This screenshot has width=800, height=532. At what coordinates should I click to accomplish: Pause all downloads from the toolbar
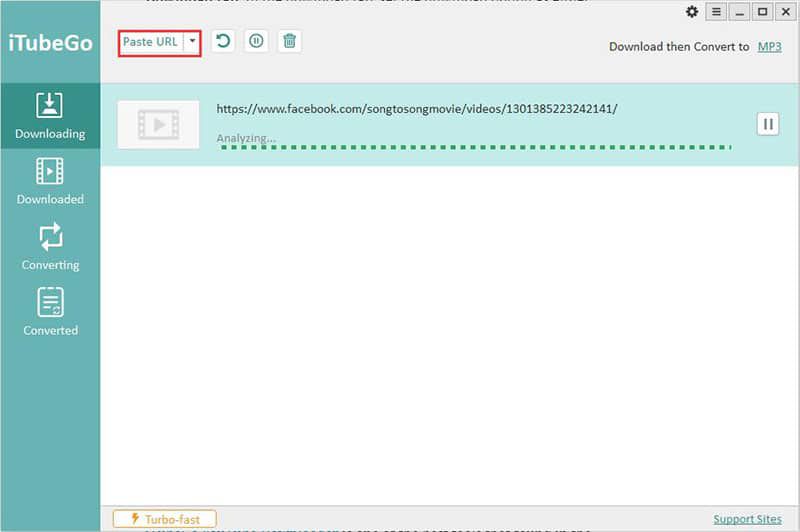tap(256, 41)
